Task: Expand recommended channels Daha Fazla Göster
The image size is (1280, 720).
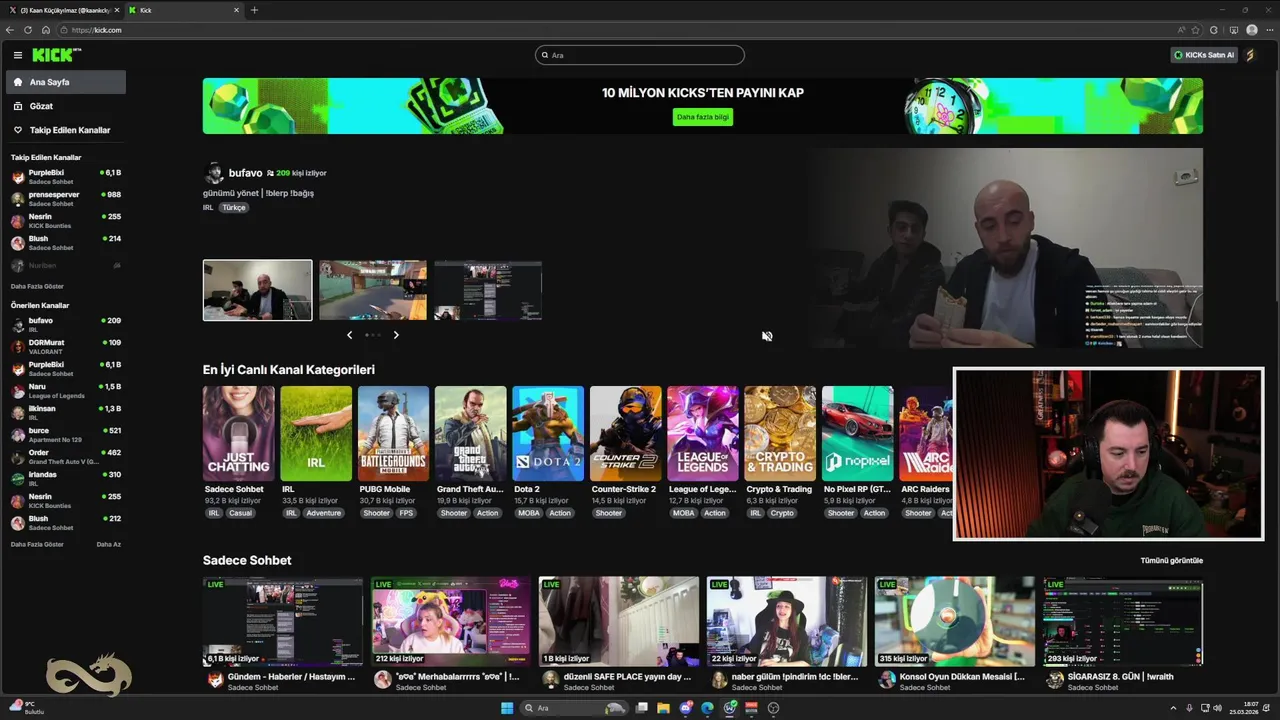Action: [37, 544]
